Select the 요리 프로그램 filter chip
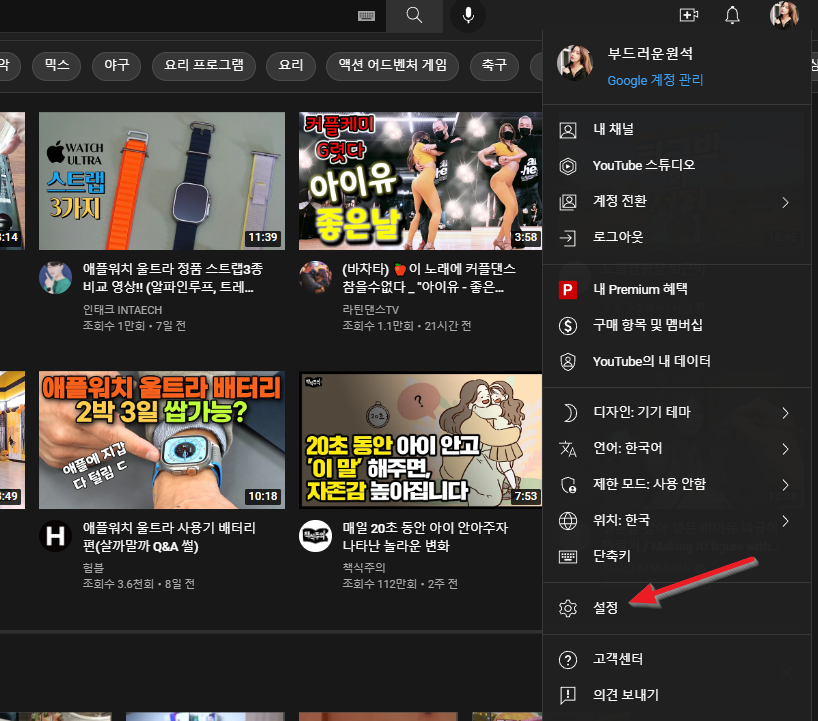This screenshot has height=721, width=818. (204, 66)
